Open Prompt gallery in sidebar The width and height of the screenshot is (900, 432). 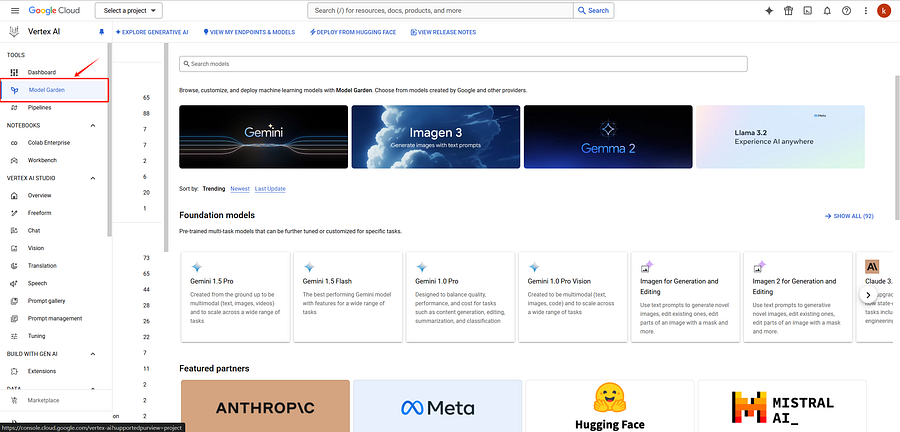pyautogui.click(x=46, y=301)
